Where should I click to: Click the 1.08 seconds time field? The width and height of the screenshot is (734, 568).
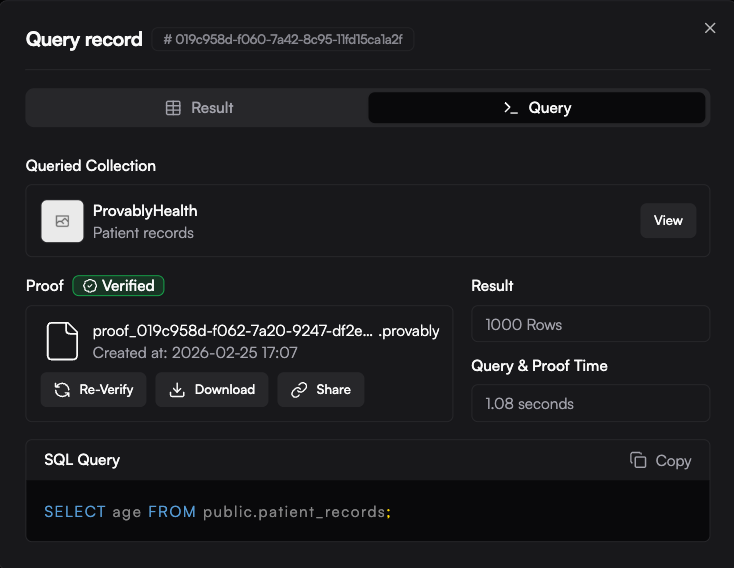(590, 404)
